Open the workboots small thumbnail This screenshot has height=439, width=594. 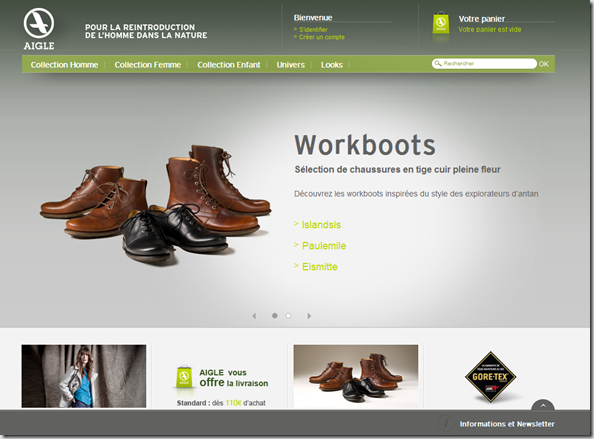coord(356,376)
